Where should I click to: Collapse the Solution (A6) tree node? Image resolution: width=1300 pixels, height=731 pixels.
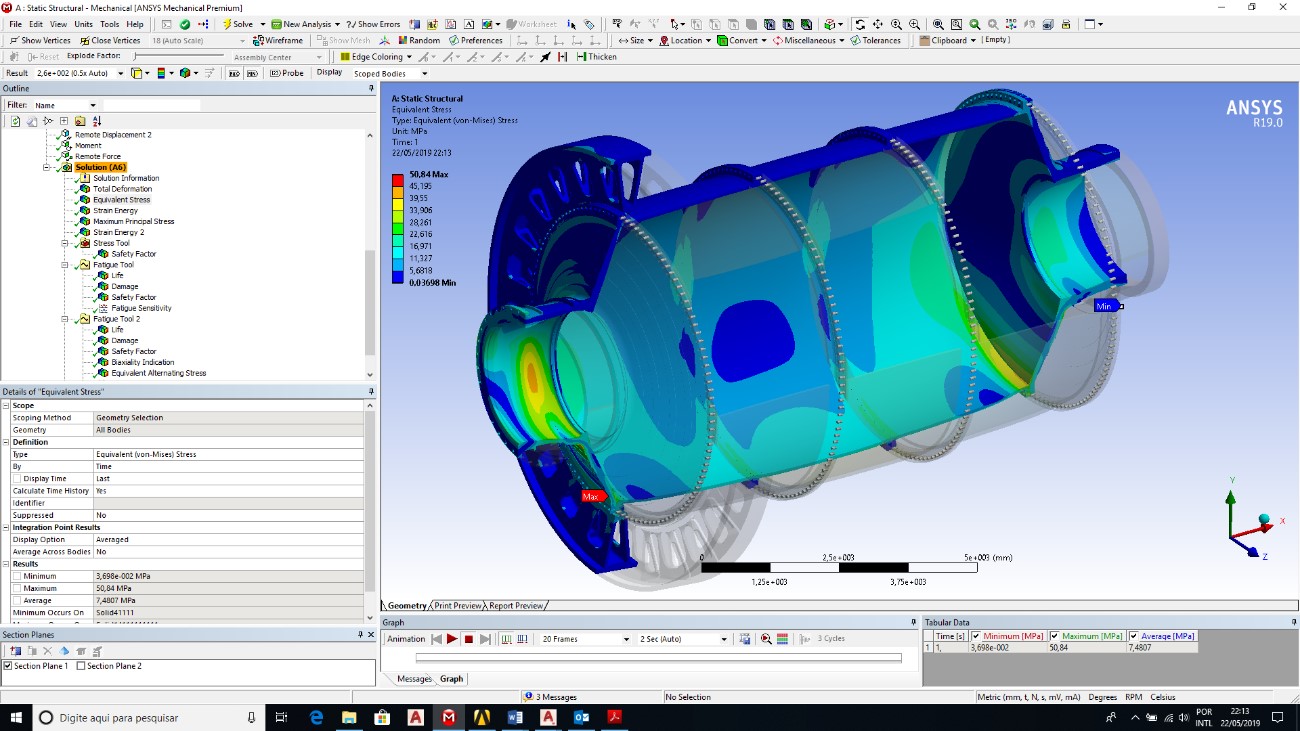point(47,167)
